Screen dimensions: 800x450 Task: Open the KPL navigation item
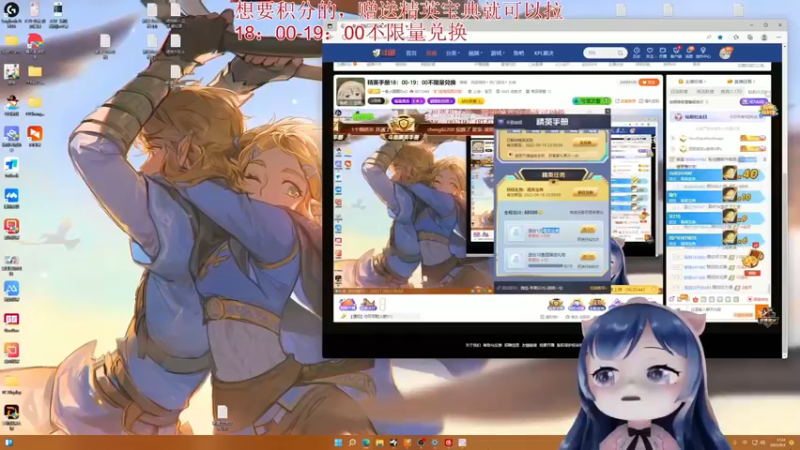click(543, 53)
